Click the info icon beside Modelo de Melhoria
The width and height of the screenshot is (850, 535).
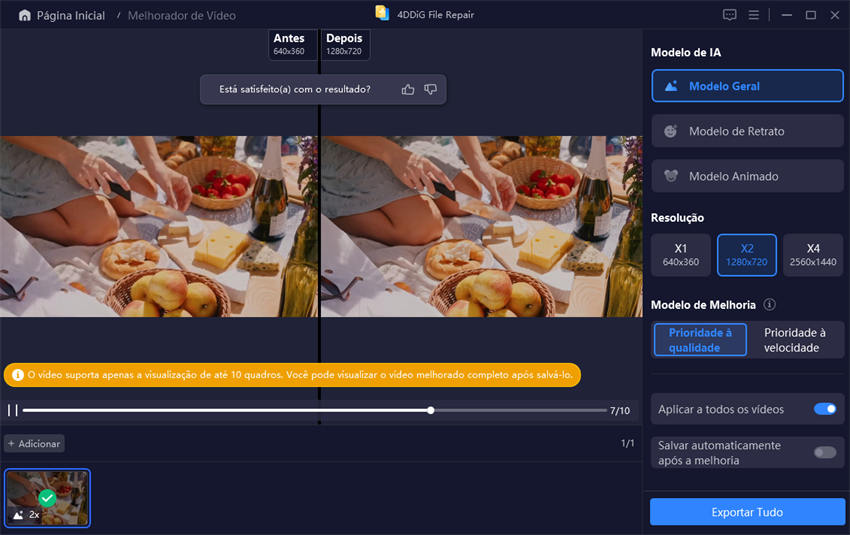pyautogui.click(x=769, y=305)
